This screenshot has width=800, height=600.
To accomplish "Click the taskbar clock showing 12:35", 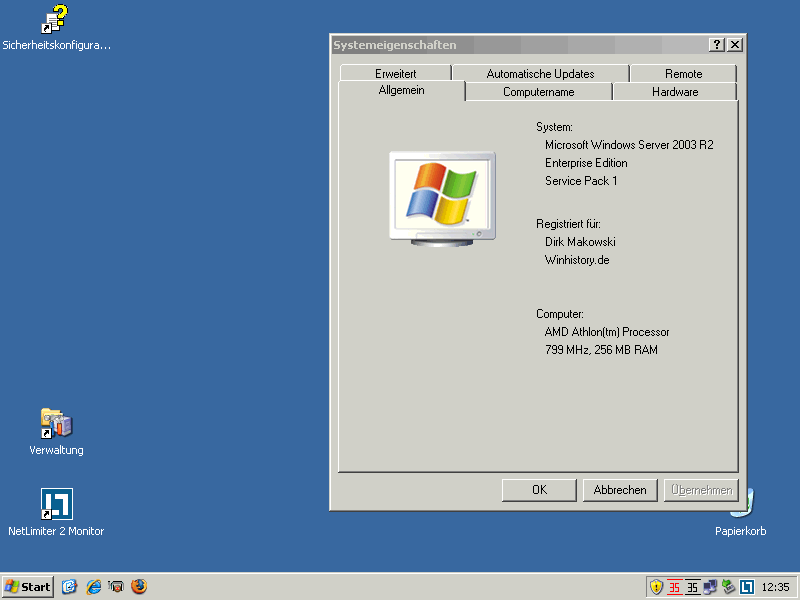I will [775, 587].
